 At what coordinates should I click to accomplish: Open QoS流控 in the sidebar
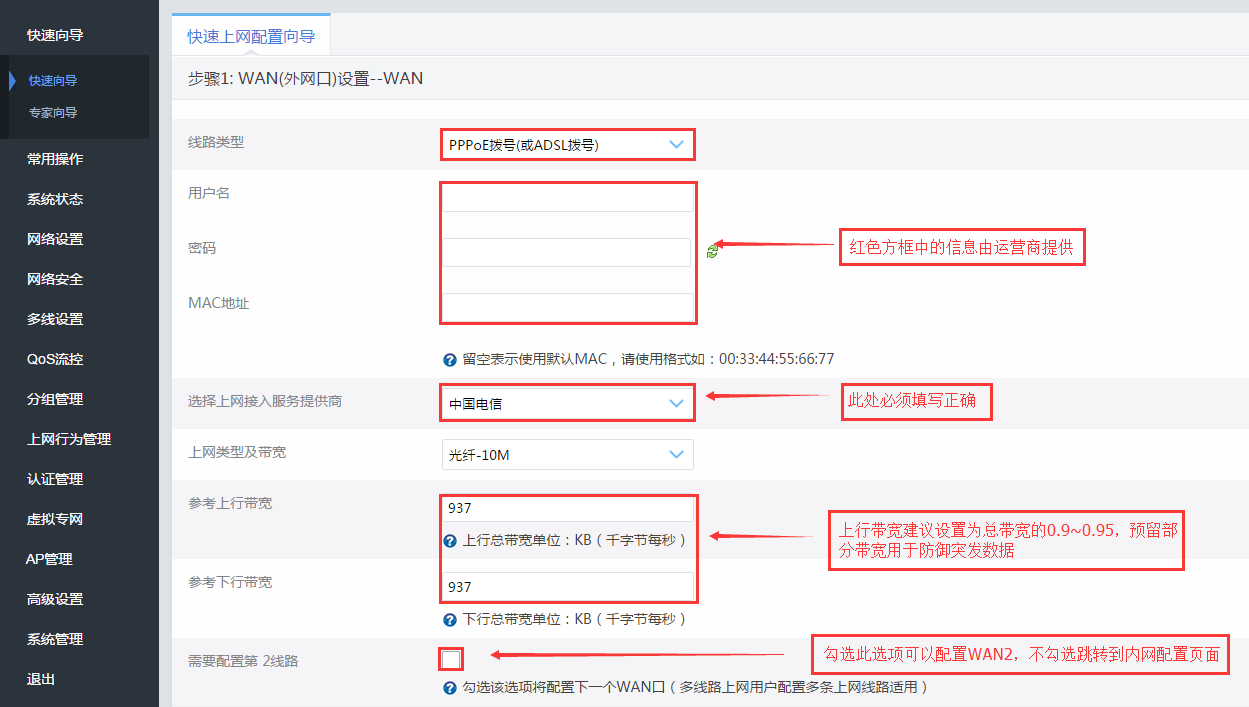(x=55, y=359)
